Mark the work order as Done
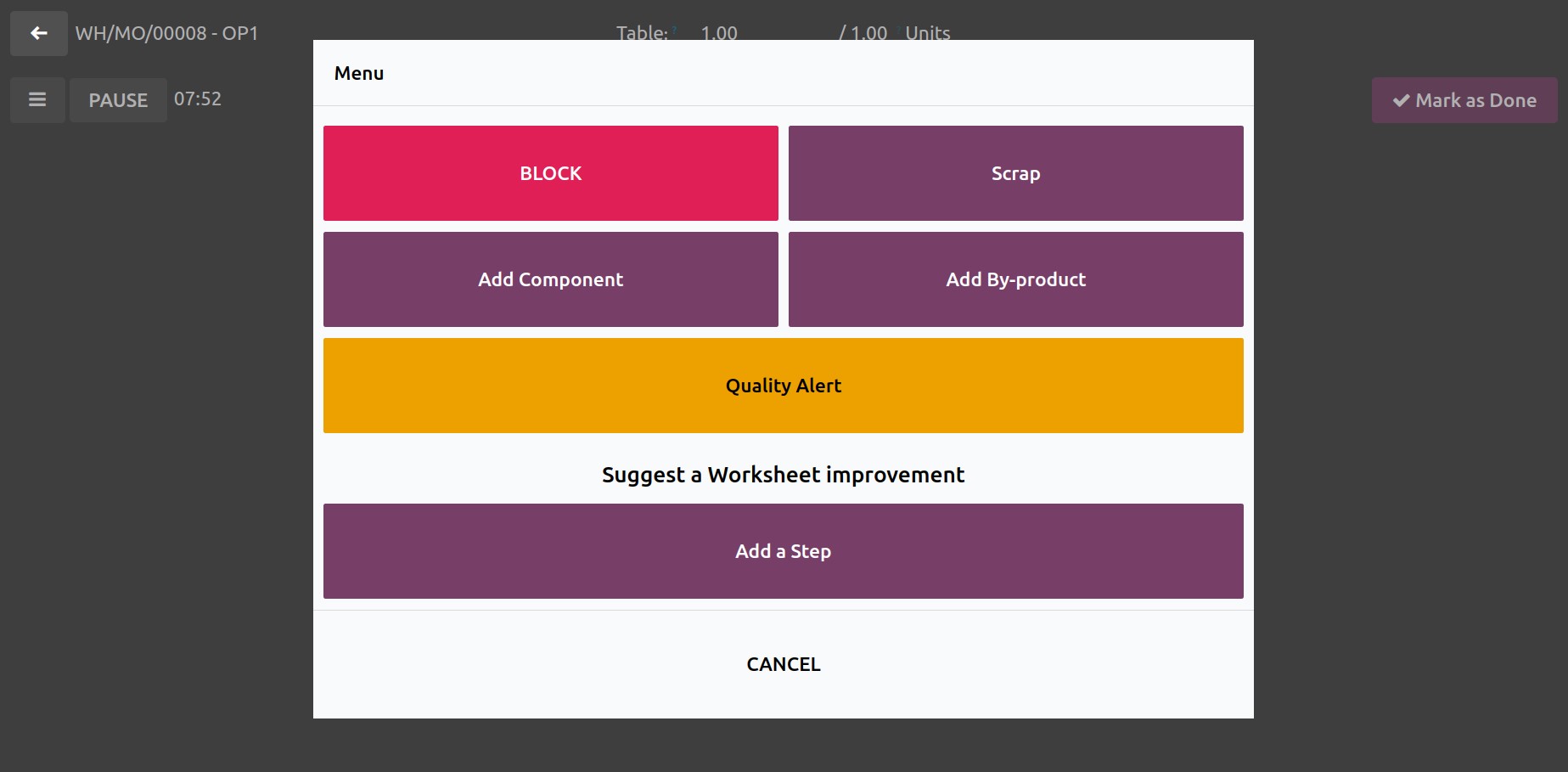Viewport: 1568px width, 772px height. pyautogui.click(x=1464, y=100)
